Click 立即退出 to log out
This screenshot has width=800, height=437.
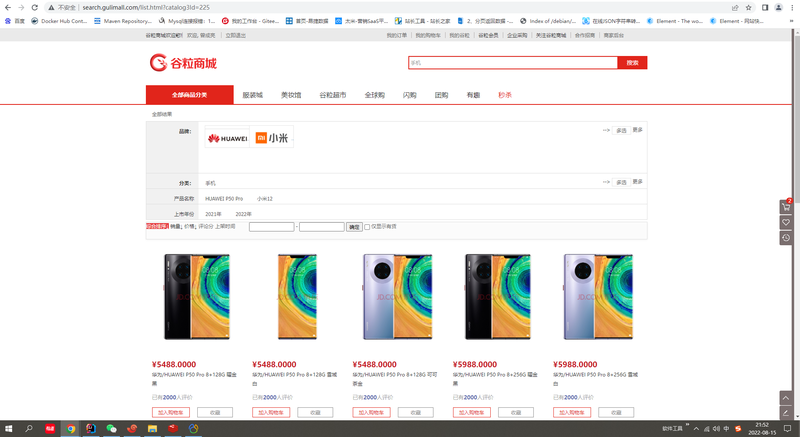(236, 35)
